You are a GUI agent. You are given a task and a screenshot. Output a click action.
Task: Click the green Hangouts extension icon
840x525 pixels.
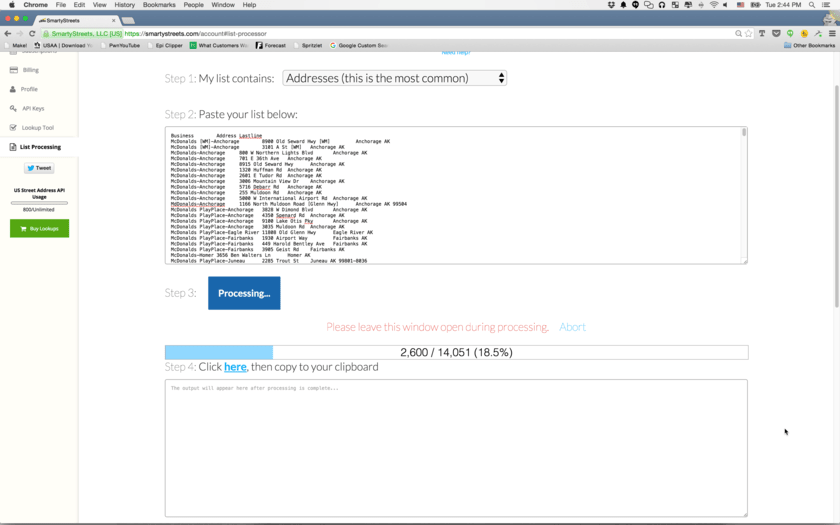(x=790, y=33)
